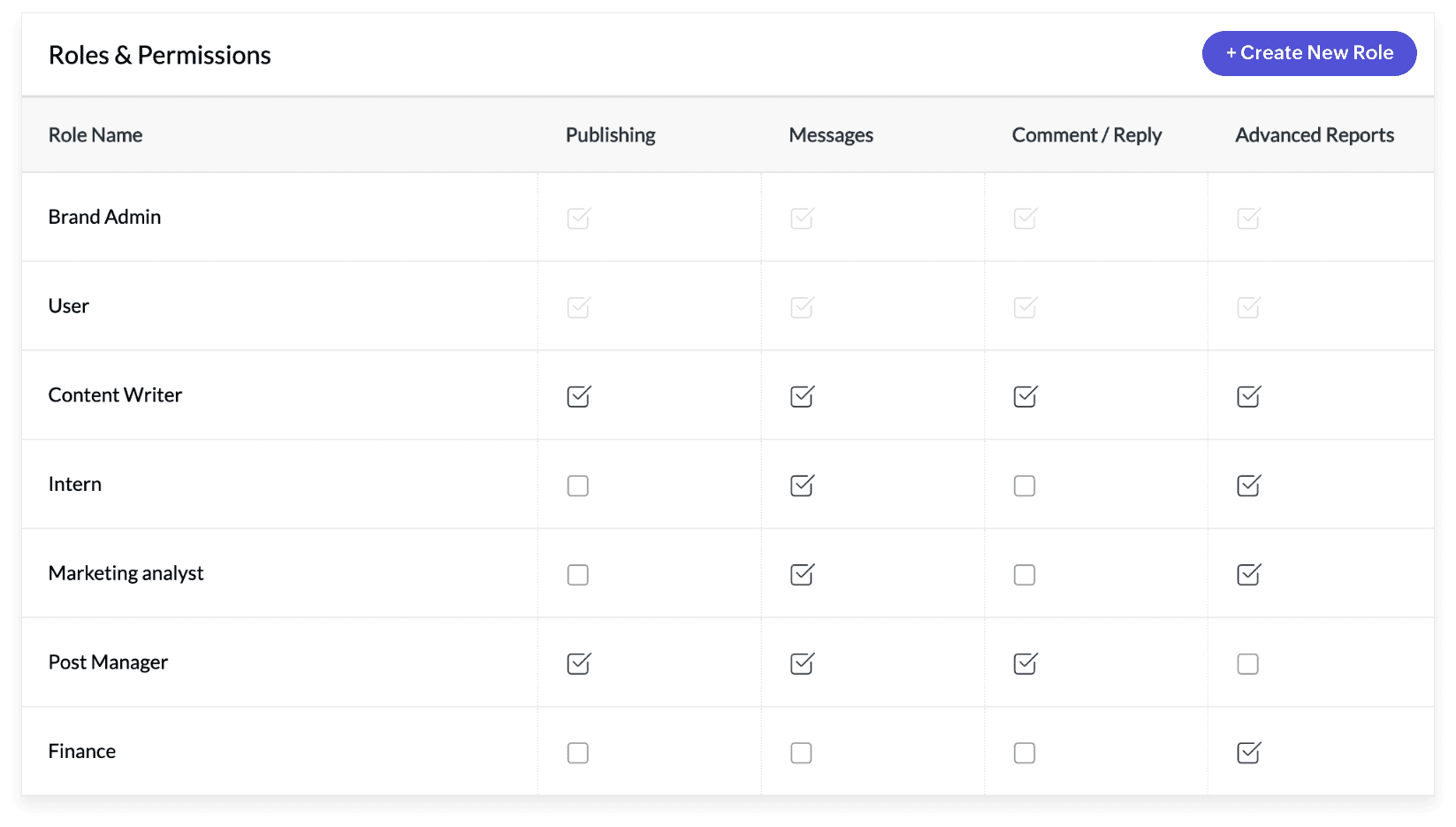
Task: Open the Content Writer role
Action: click(x=115, y=395)
